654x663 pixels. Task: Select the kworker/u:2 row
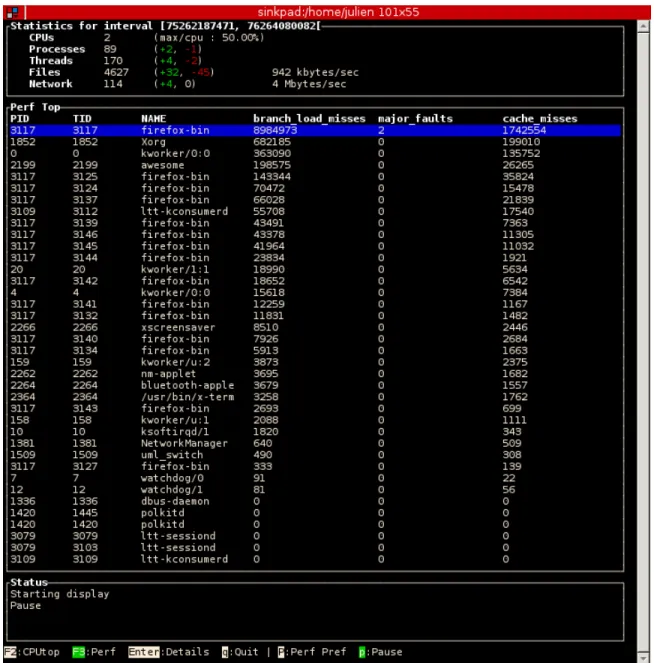pos(315,362)
